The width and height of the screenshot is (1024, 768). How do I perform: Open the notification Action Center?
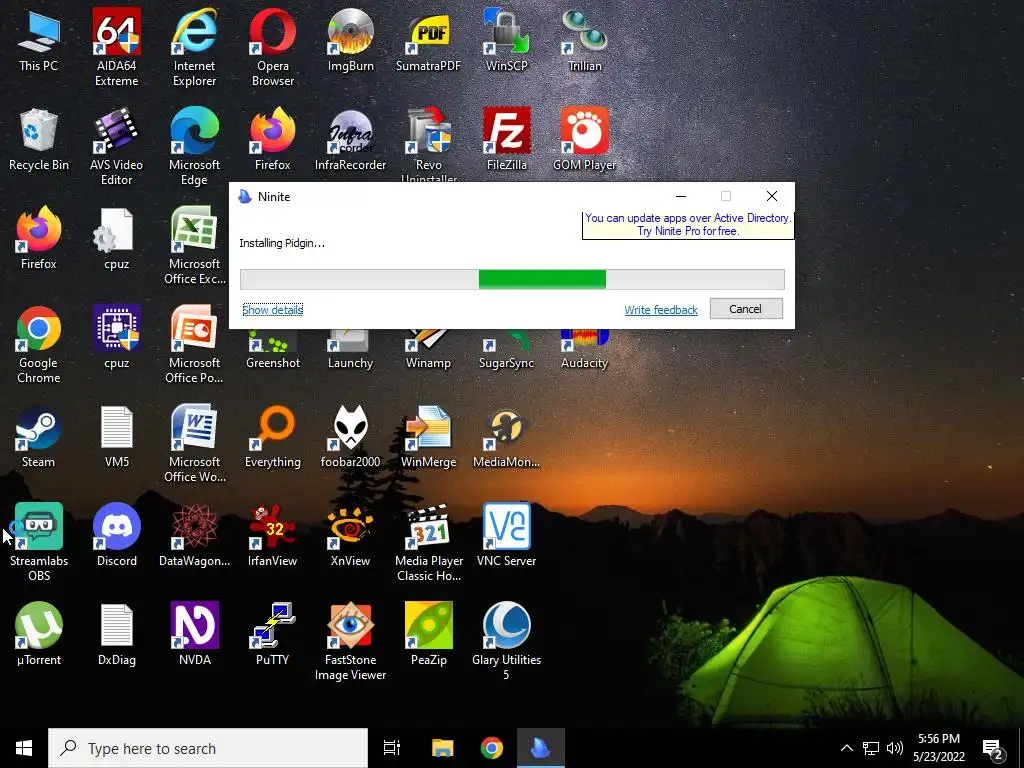pyautogui.click(x=993, y=750)
